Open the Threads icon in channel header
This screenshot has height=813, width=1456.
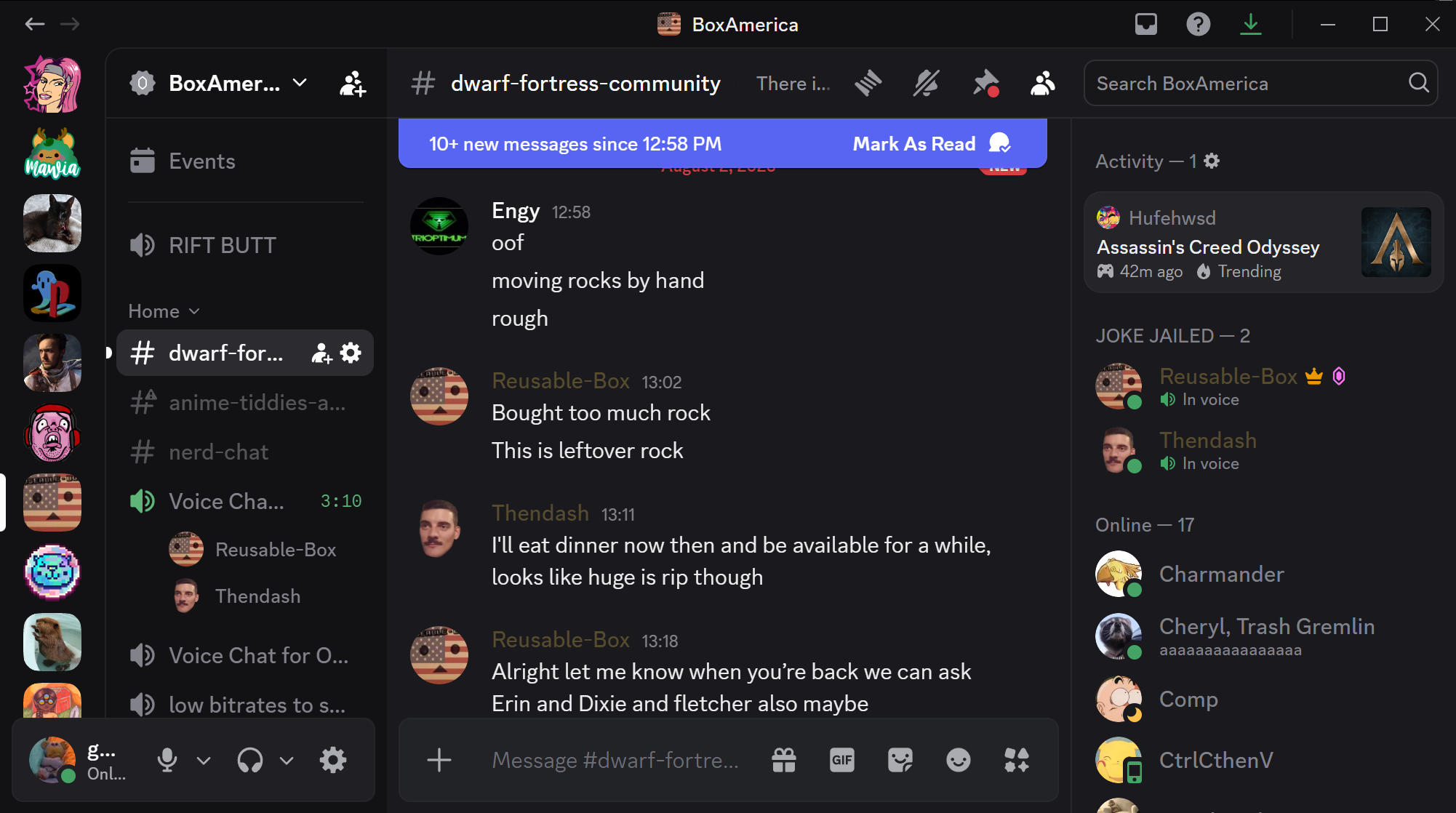pos(868,84)
